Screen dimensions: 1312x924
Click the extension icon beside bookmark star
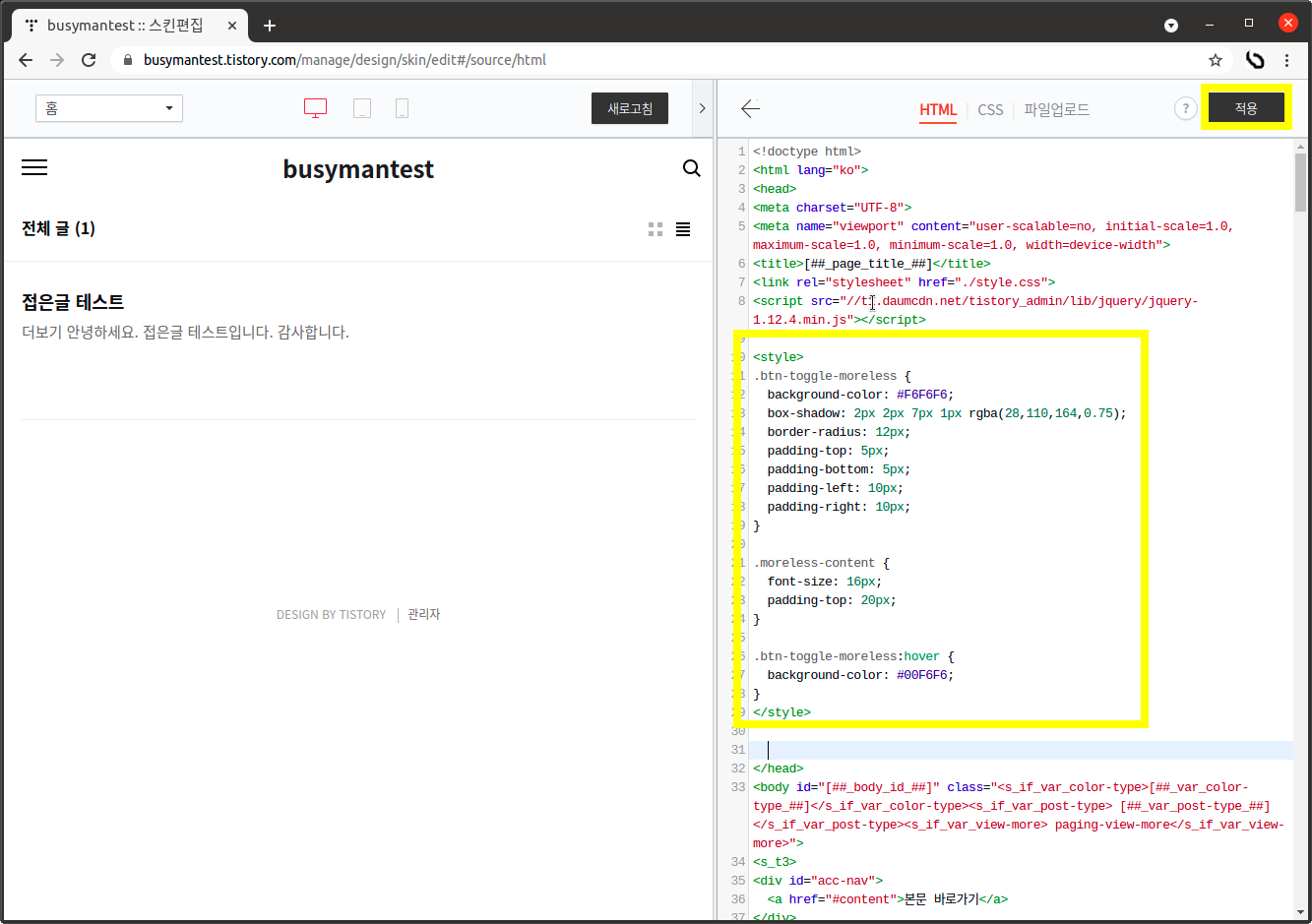tap(1255, 60)
